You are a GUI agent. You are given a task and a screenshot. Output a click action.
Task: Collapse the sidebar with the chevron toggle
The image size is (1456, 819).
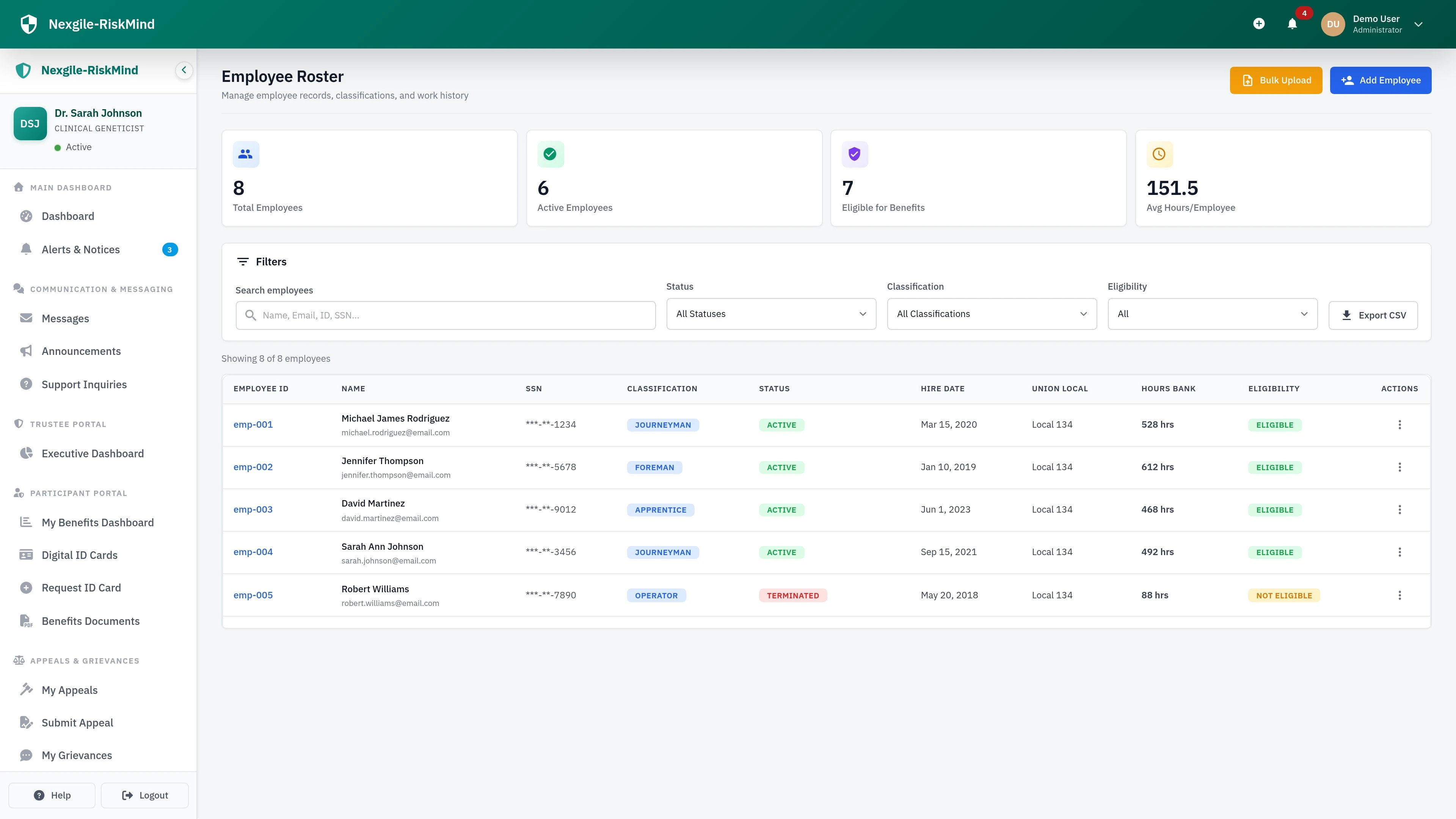[x=184, y=70]
